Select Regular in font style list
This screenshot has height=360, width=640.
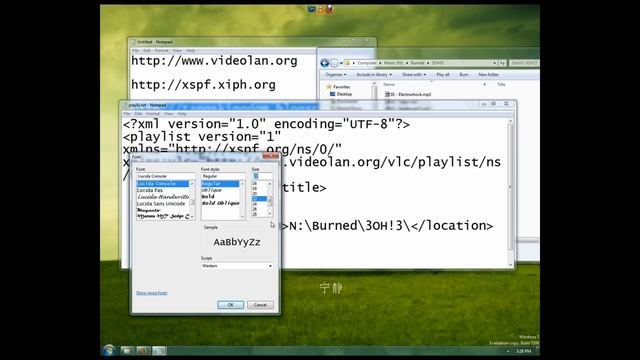click(x=220, y=184)
